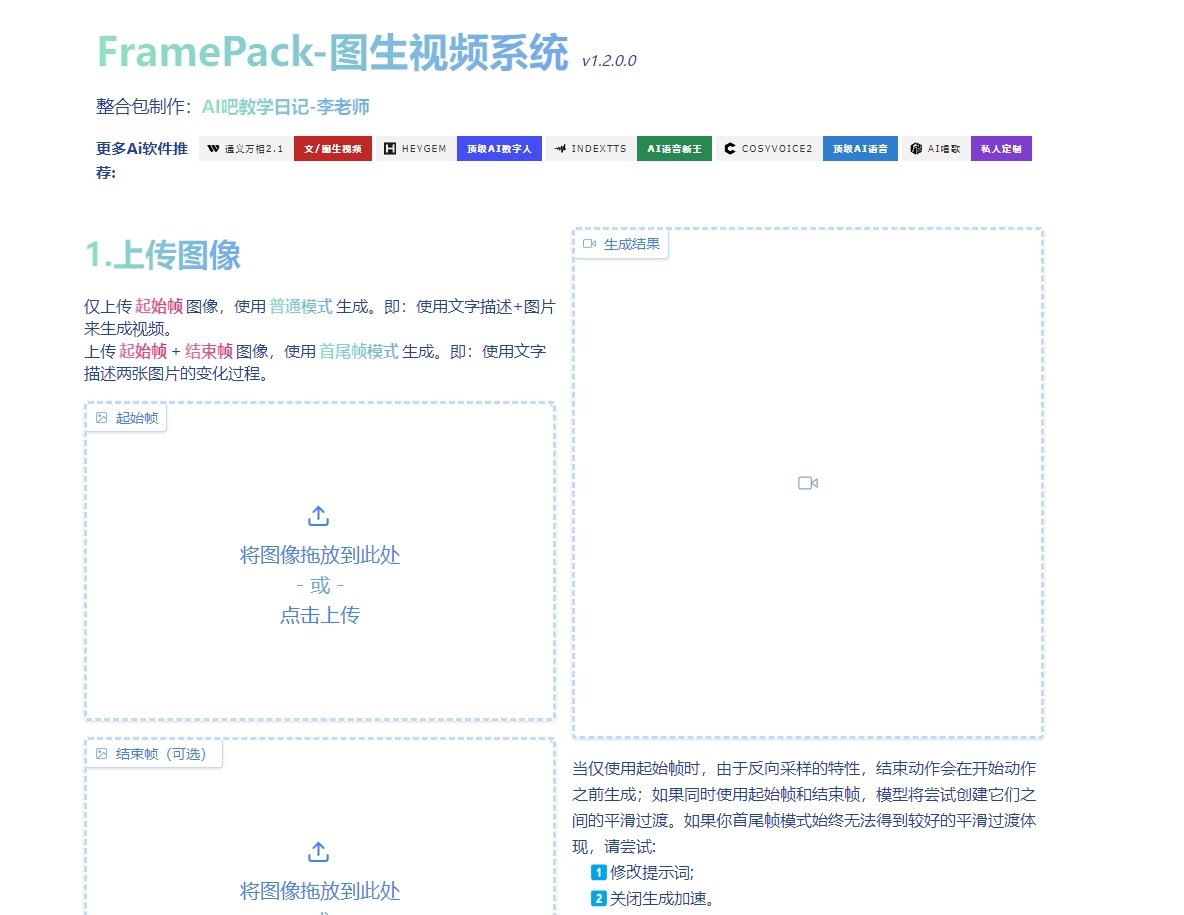This screenshot has height=915, width=1184.
Task: Click the upload arrow in 结束帧 area
Action: pos(318,851)
